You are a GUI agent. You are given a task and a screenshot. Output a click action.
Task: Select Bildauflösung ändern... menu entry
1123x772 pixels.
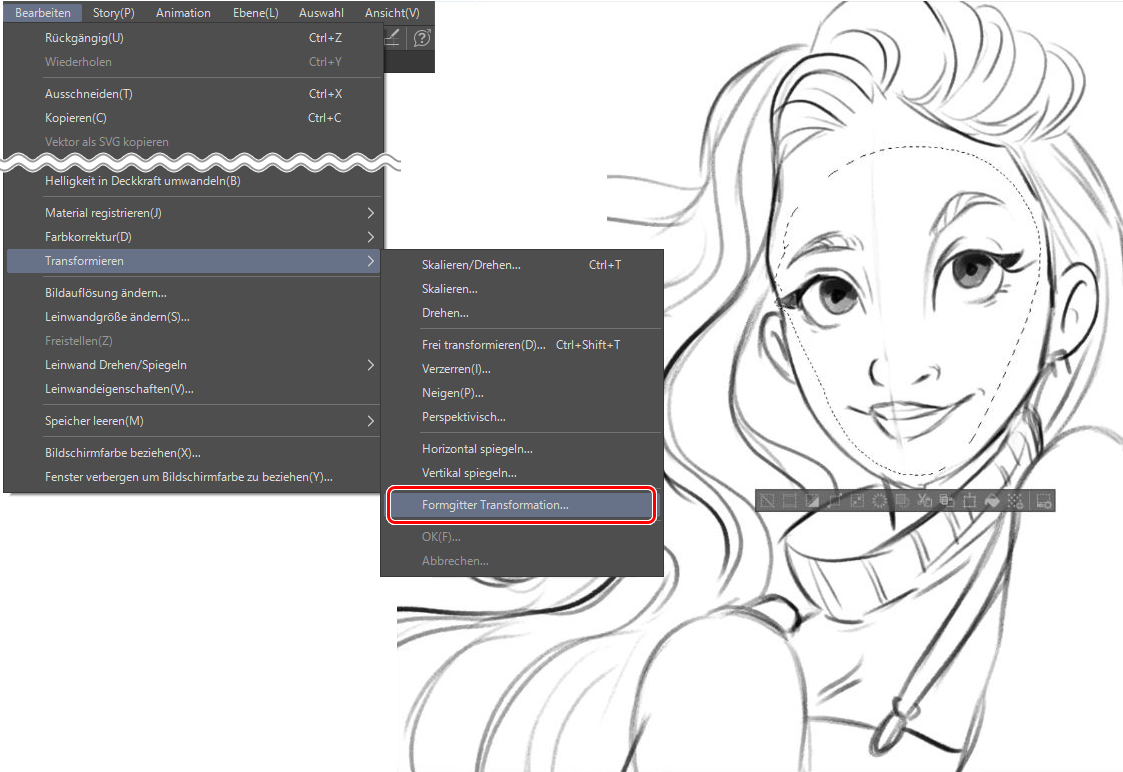point(106,293)
